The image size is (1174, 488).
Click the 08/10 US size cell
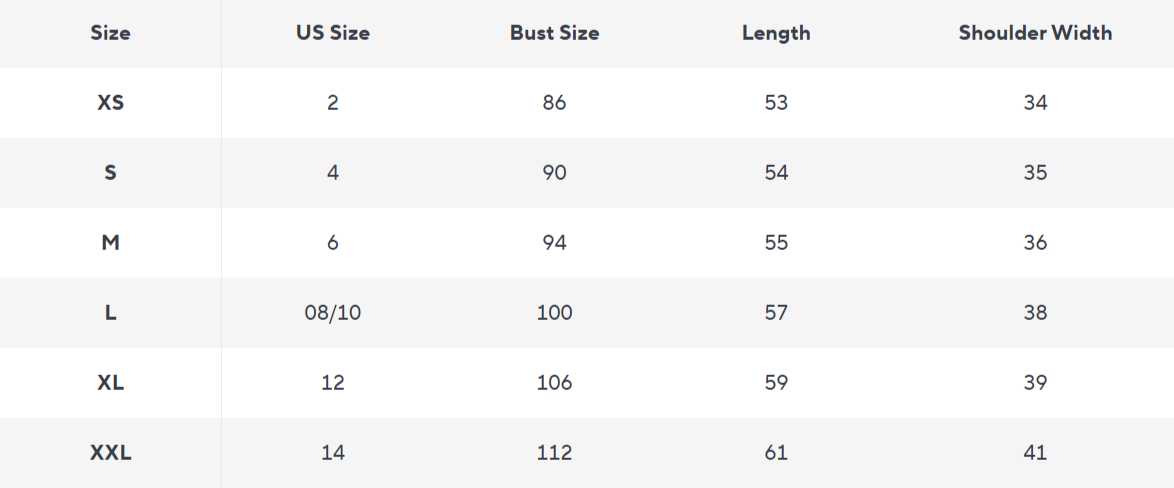(x=332, y=313)
